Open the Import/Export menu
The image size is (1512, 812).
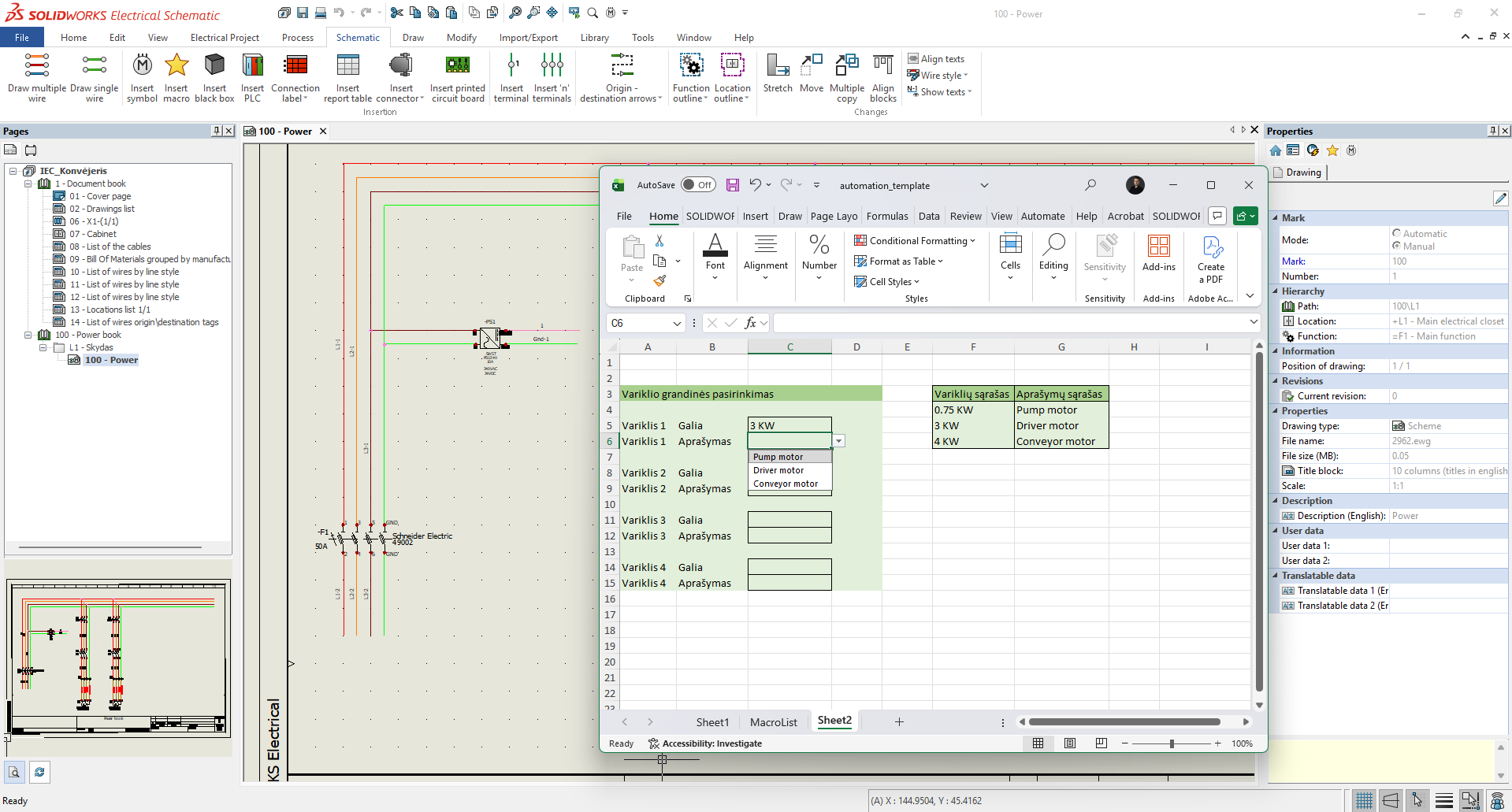coord(528,37)
